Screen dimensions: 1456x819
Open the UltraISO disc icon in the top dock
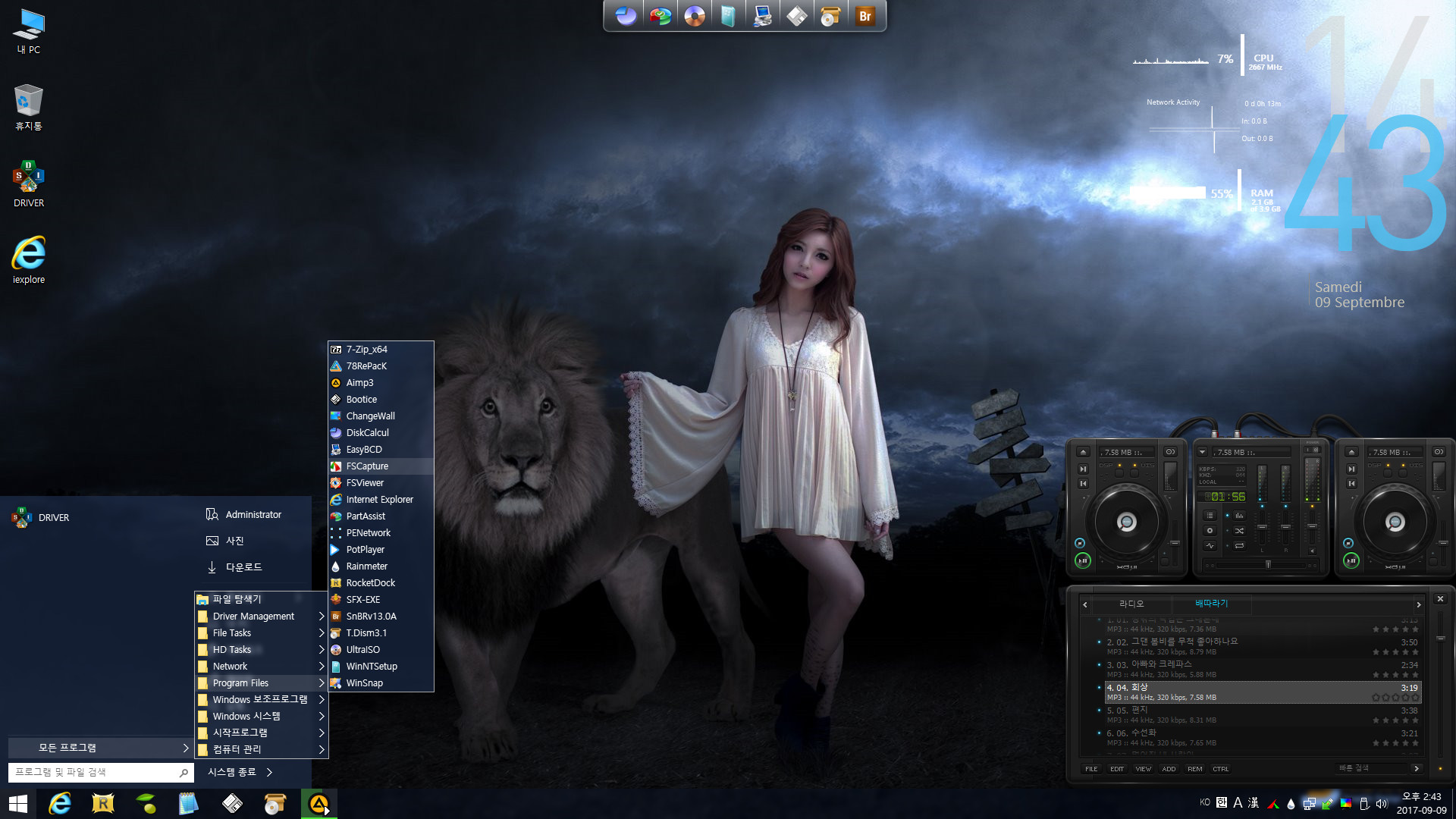pyautogui.click(x=695, y=16)
